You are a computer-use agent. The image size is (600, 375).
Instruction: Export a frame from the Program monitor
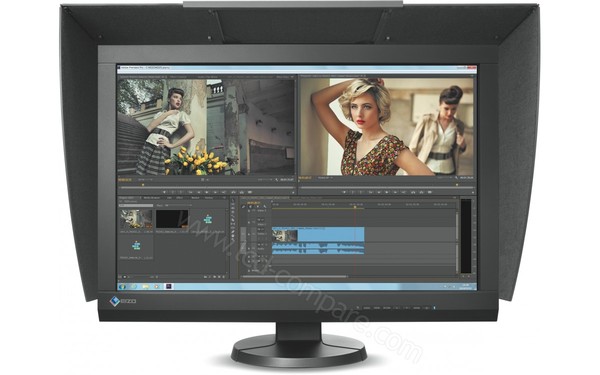pyautogui.click(x=430, y=192)
